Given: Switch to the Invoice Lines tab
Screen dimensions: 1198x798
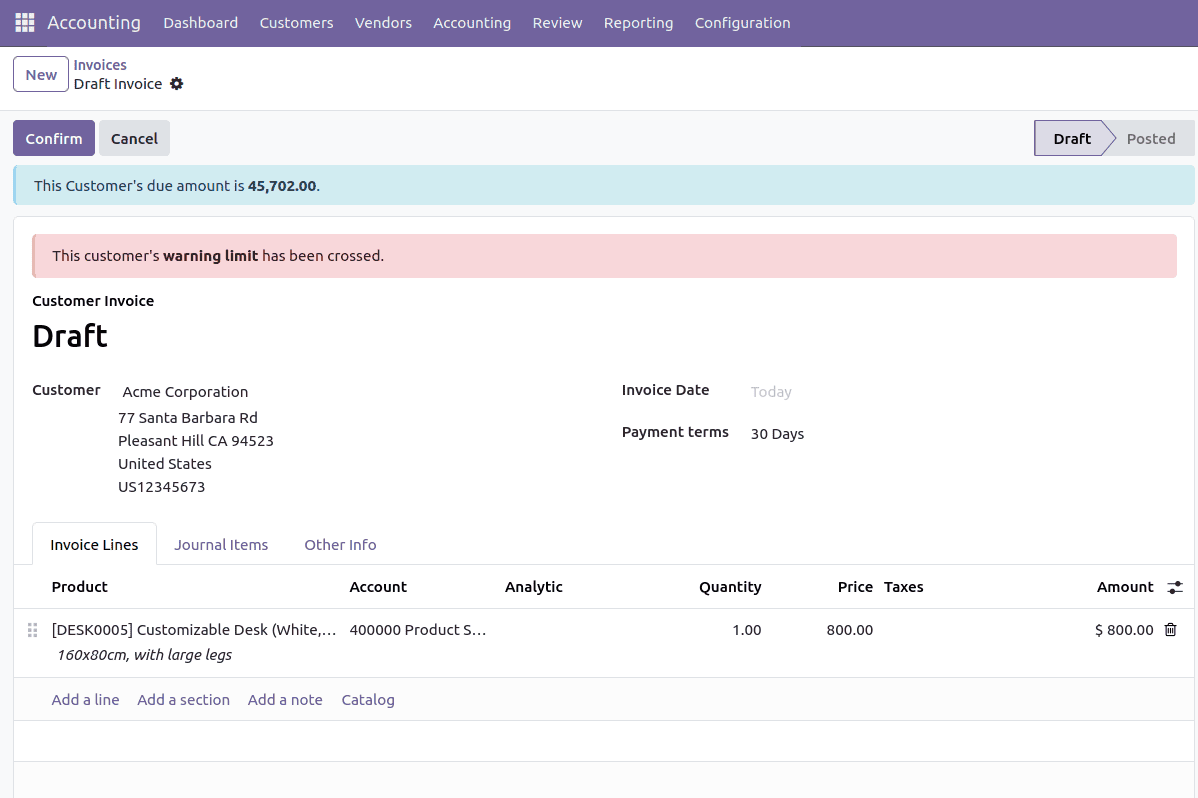Looking at the screenshot, I should 95,544.
